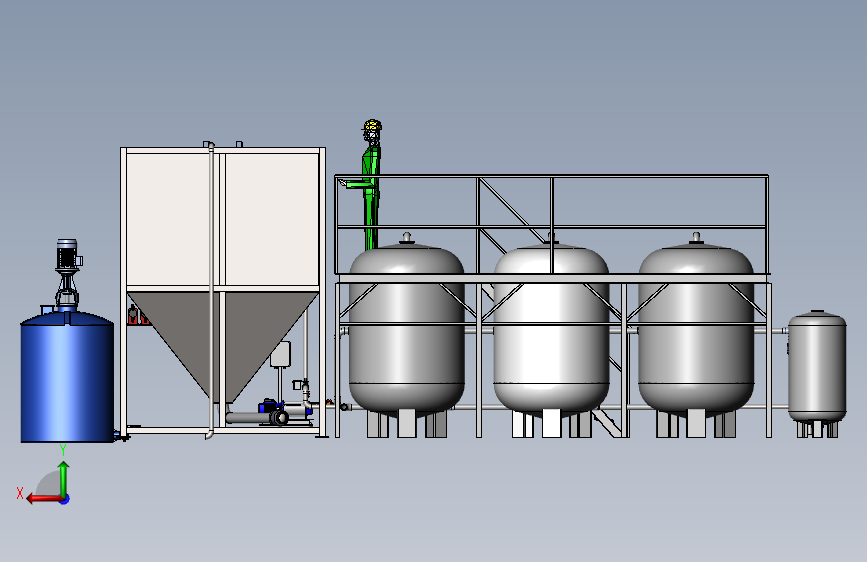Select the long vertical pipe on the hopper front
Viewport: 867px width, 562px height.
tap(211, 290)
